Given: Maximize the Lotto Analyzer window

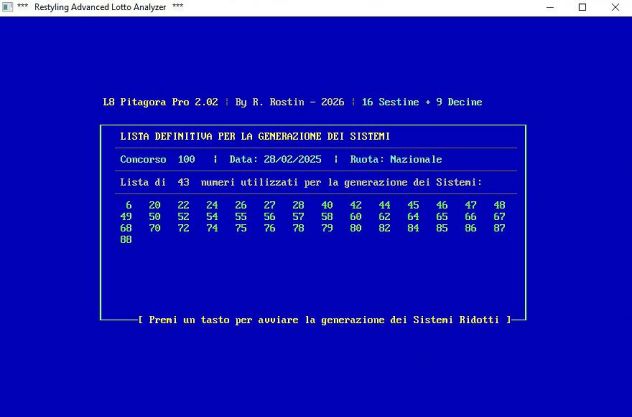Looking at the screenshot, I should coord(582,7).
